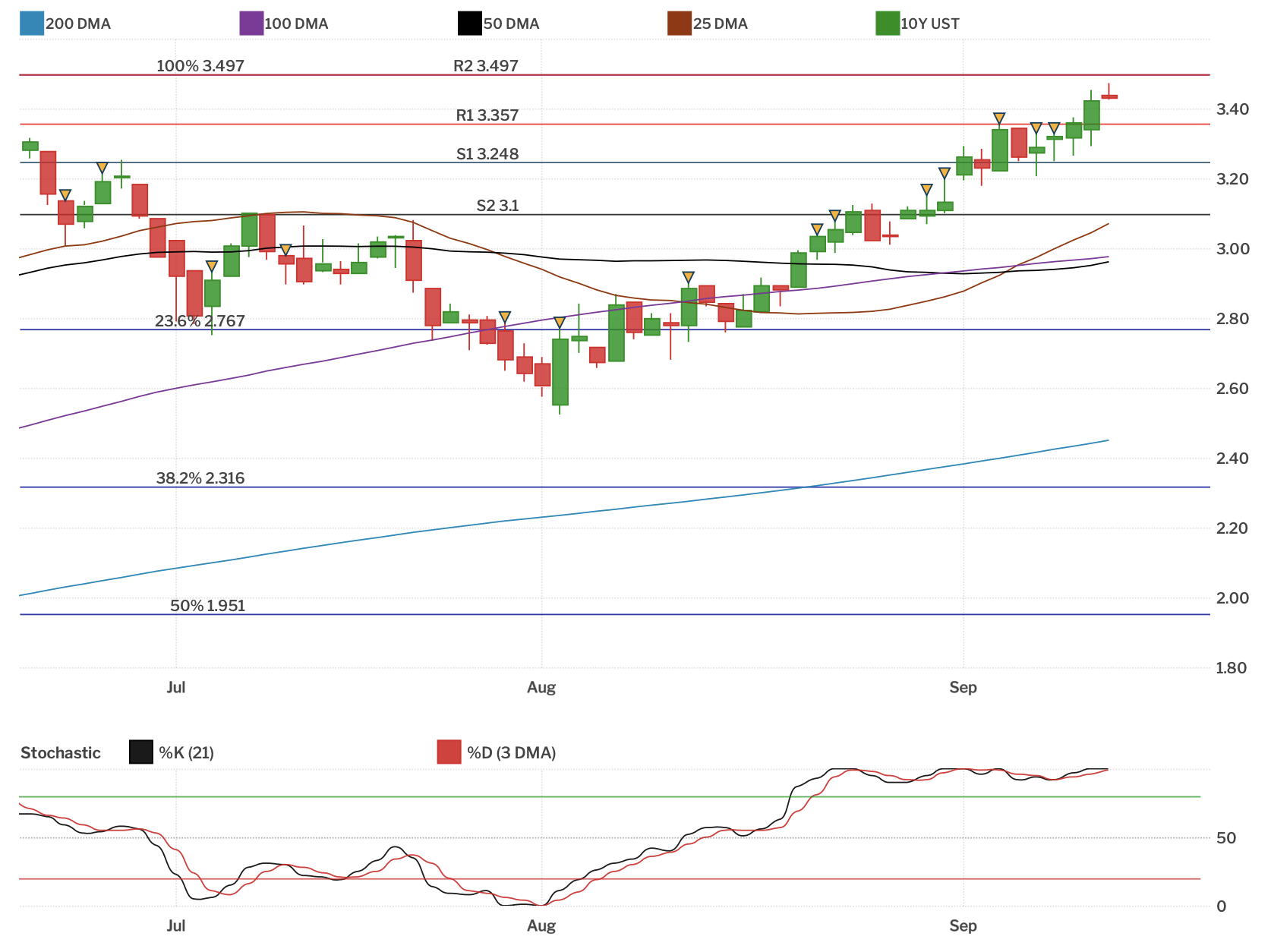Click the 10Y UST green legend swatch

888,24
